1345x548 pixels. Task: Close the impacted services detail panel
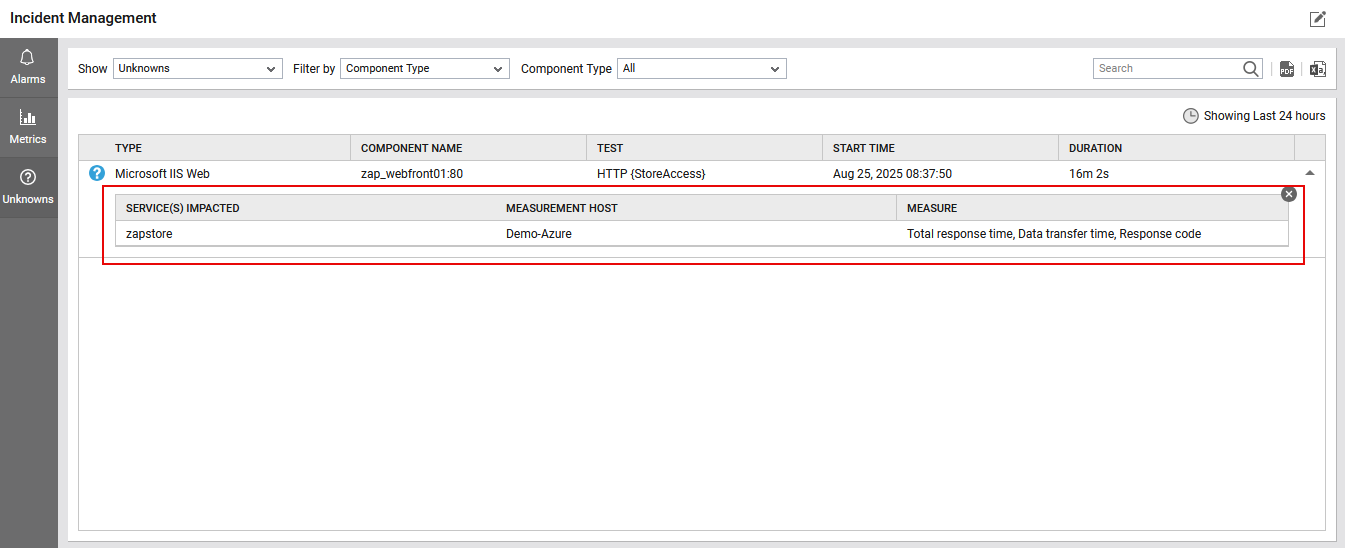pos(1289,194)
